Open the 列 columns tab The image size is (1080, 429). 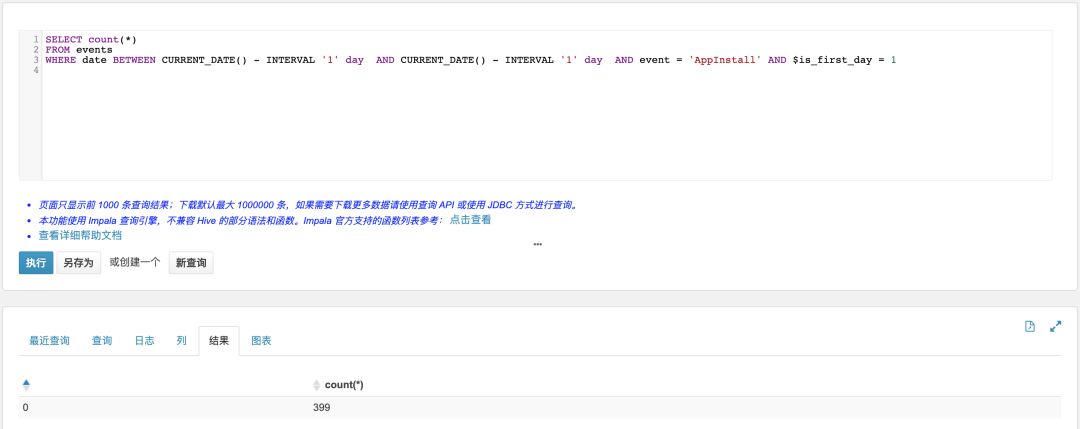pyautogui.click(x=181, y=341)
